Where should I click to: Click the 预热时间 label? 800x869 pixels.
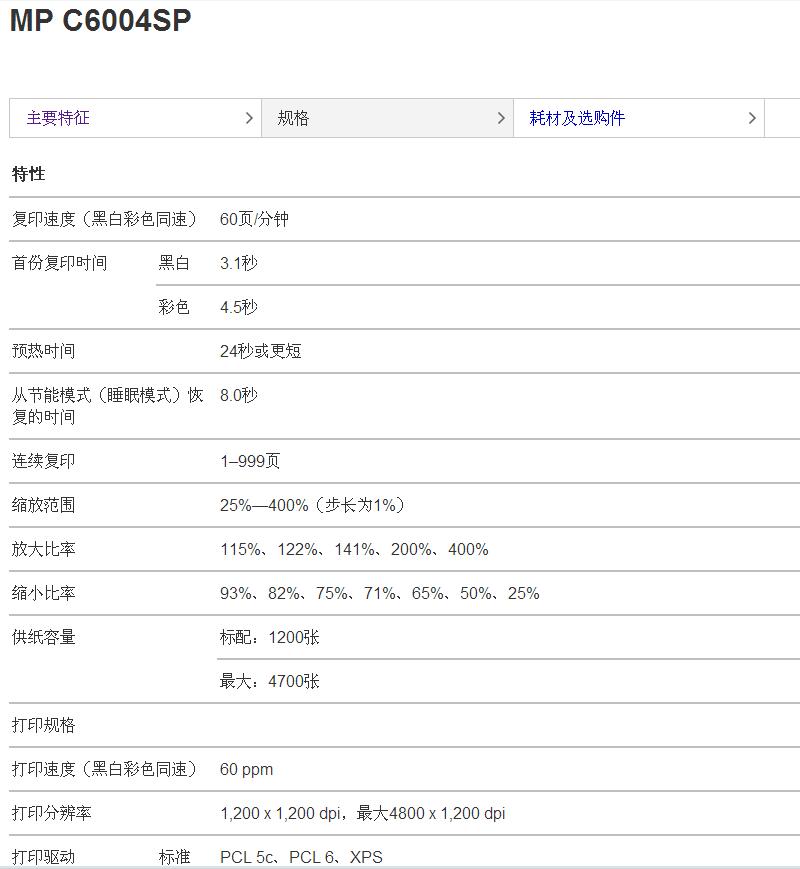tap(43, 351)
